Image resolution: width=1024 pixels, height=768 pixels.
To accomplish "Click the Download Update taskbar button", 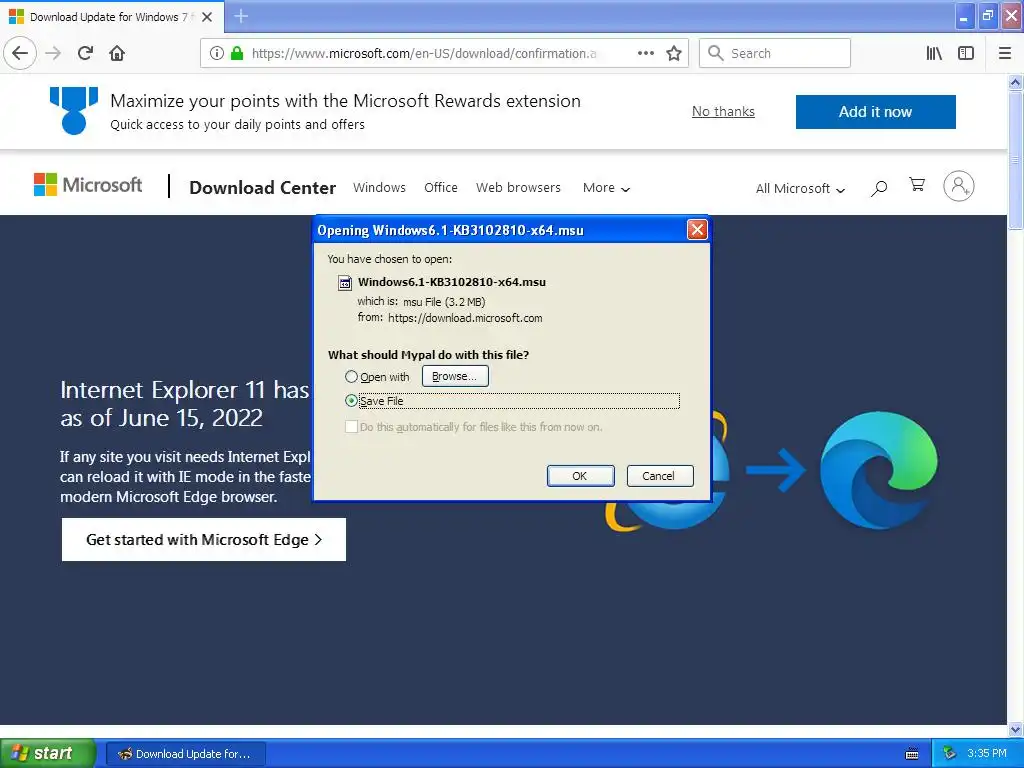I will tap(185, 754).
